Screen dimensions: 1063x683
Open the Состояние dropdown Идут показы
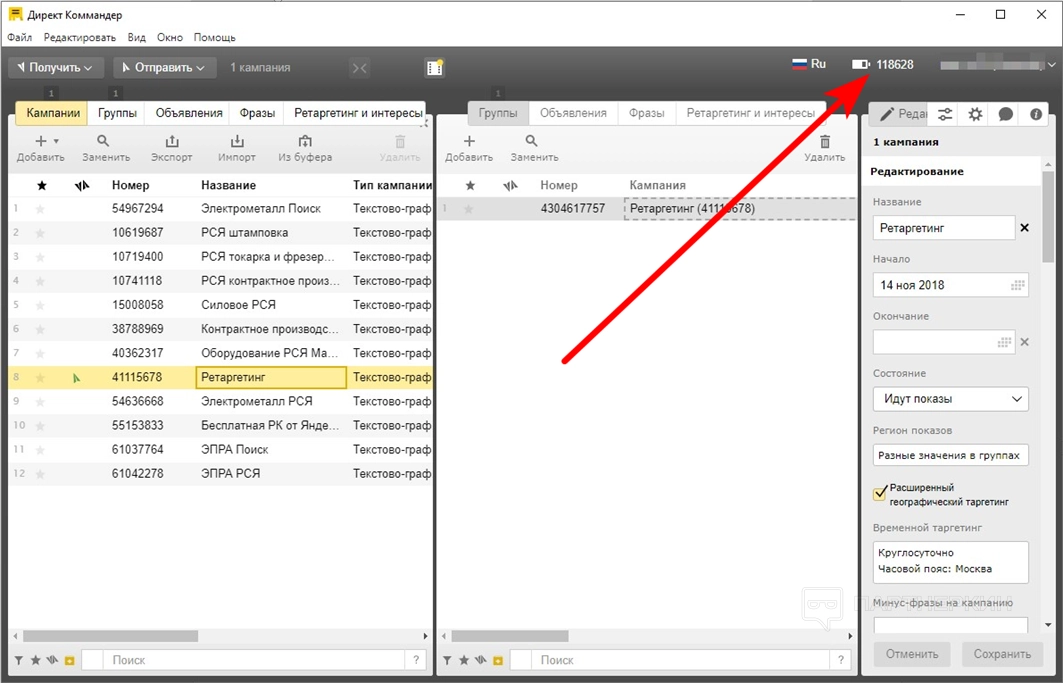[x=950, y=399]
